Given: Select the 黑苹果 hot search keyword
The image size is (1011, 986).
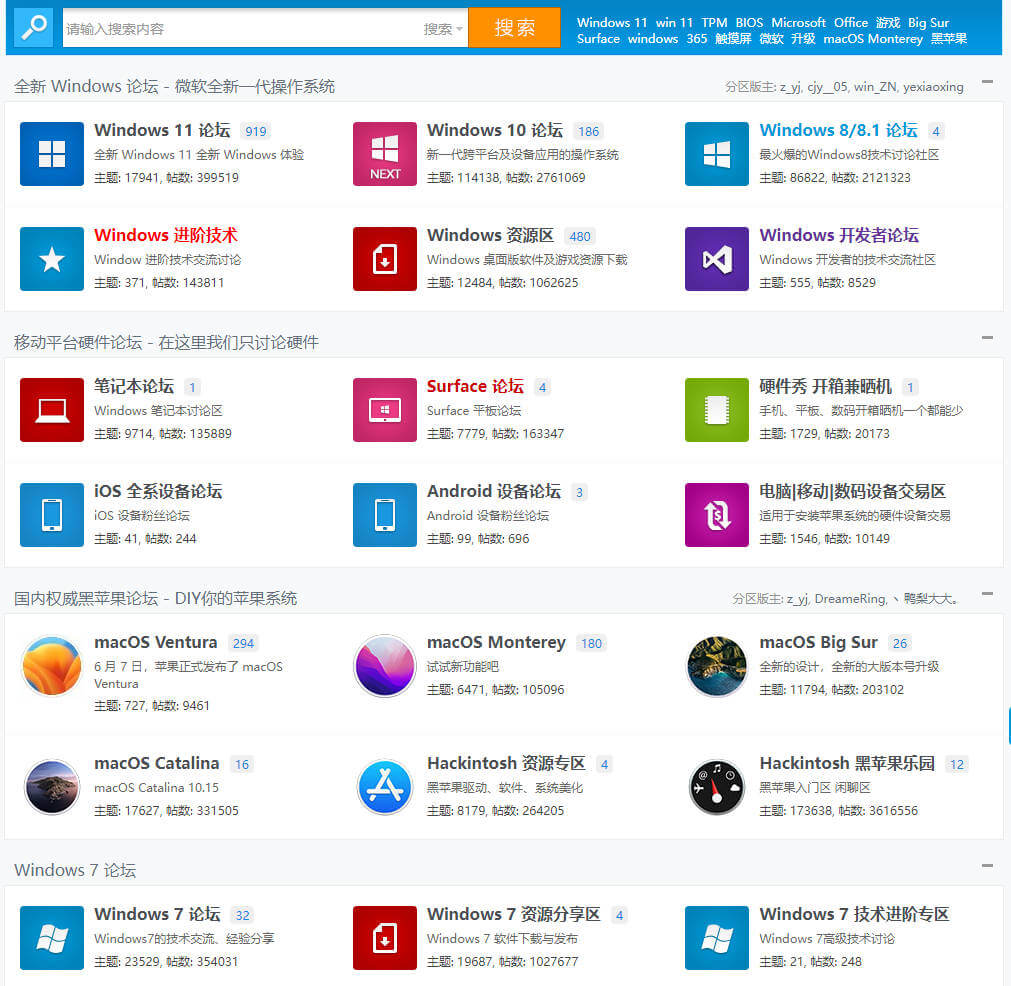Looking at the screenshot, I should tap(948, 39).
